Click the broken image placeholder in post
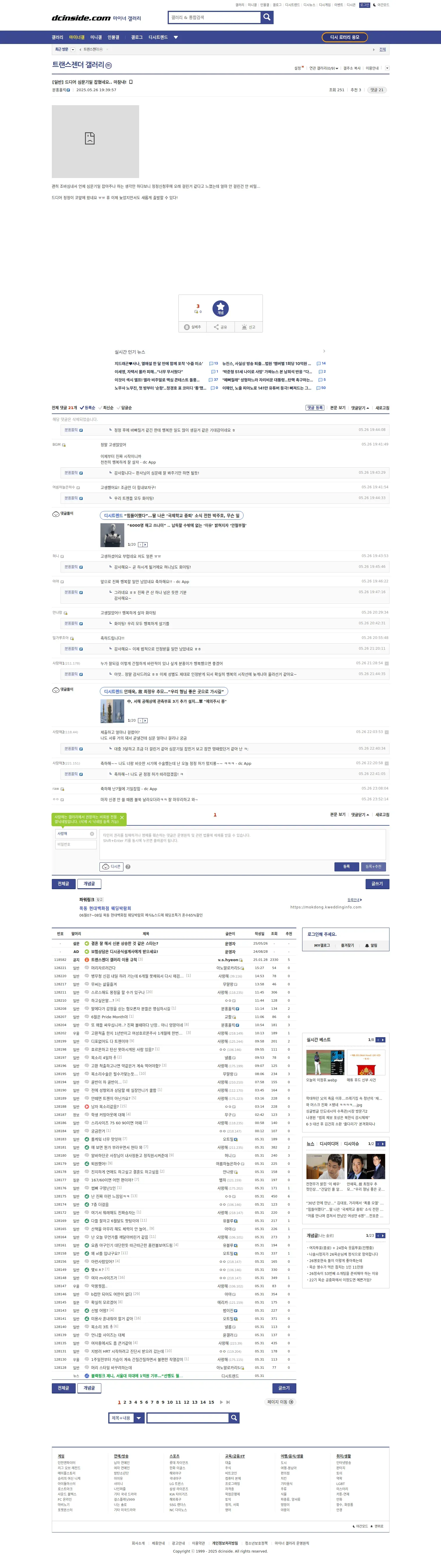This screenshot has width=441, height=1568. tap(95, 141)
